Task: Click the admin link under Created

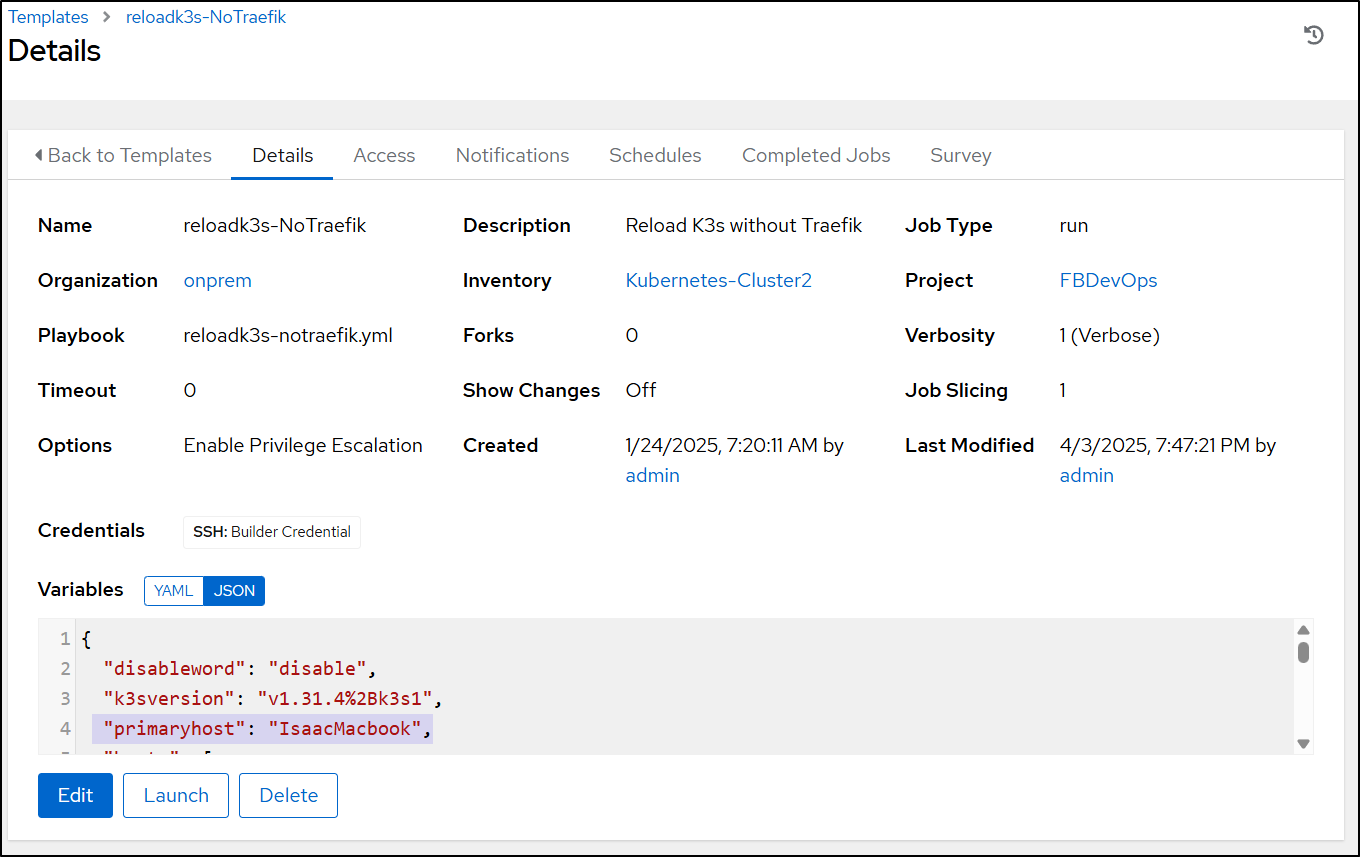Action: (652, 475)
